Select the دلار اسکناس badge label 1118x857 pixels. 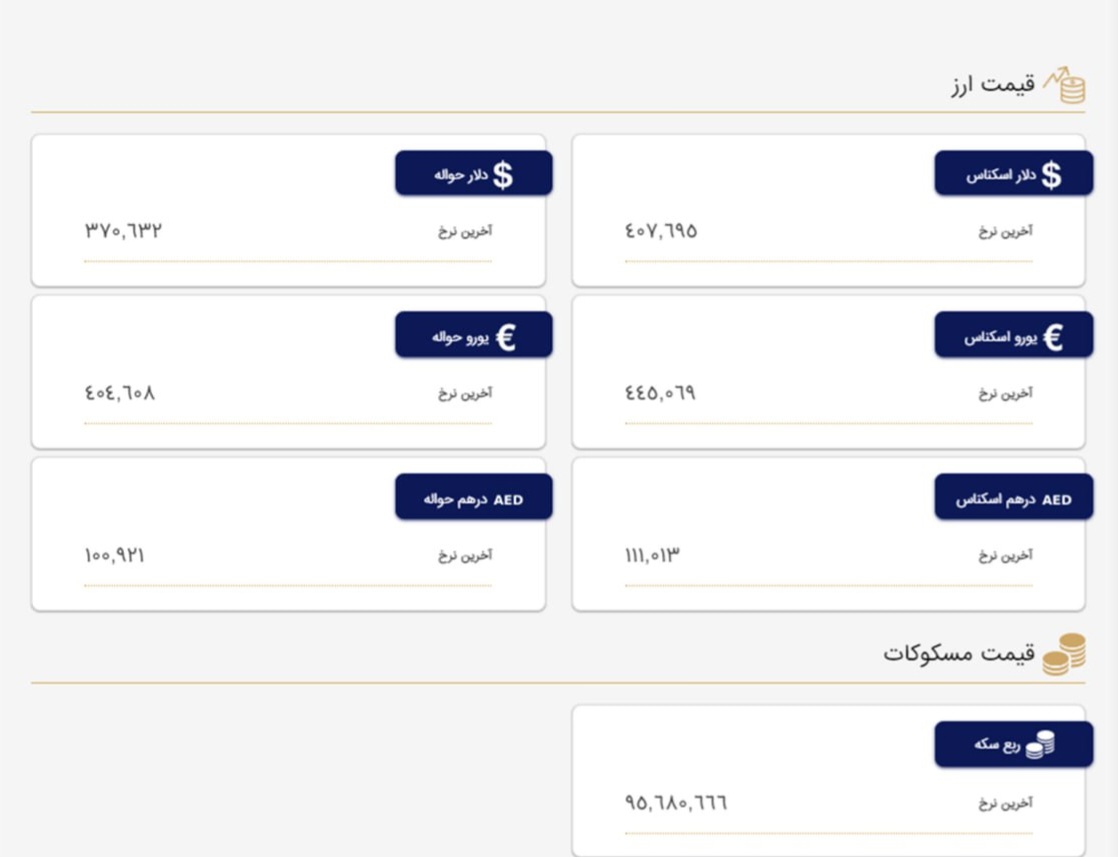(x=1000, y=175)
